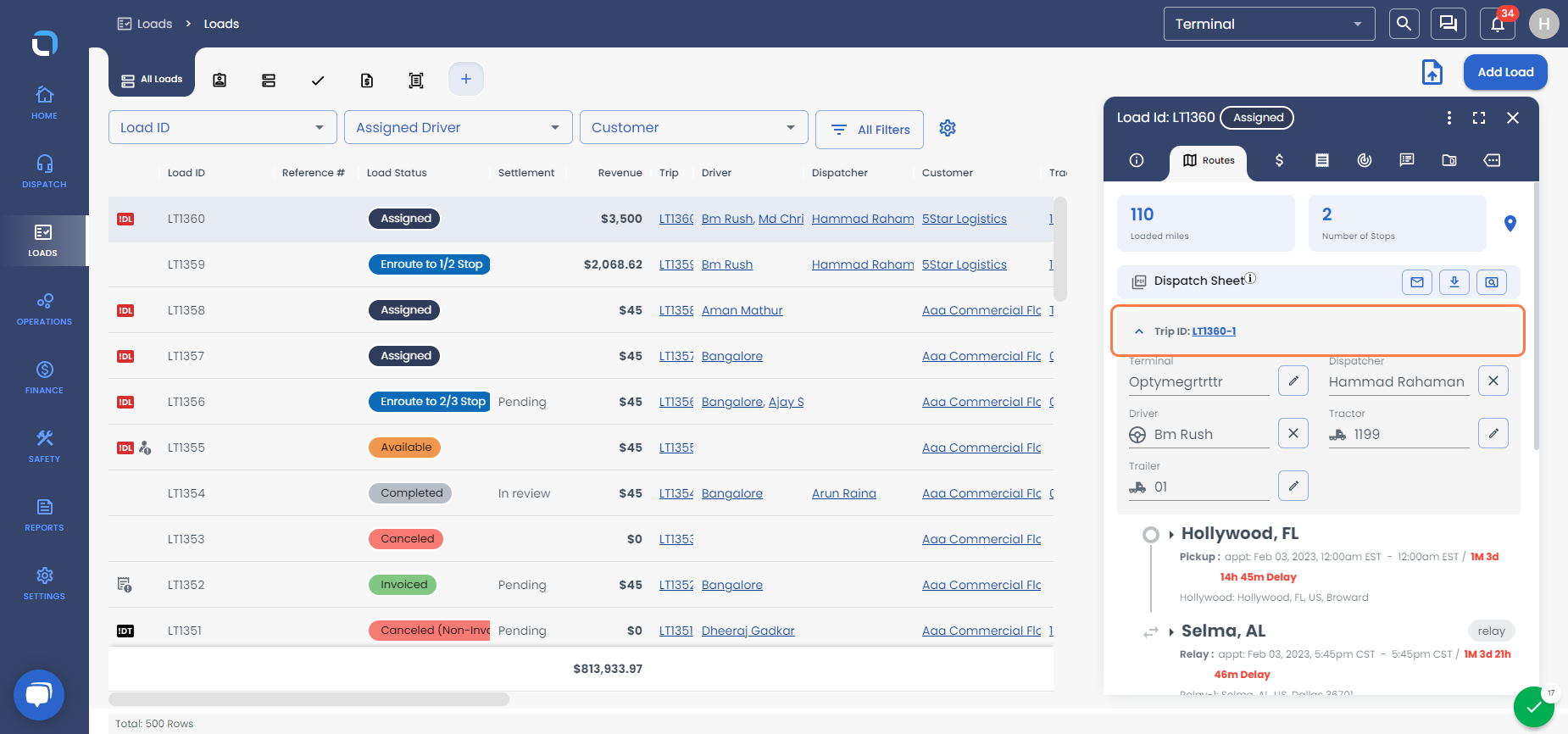The width and height of the screenshot is (1568, 734).
Task: Open the Customer filter dropdown
Action: click(x=694, y=127)
